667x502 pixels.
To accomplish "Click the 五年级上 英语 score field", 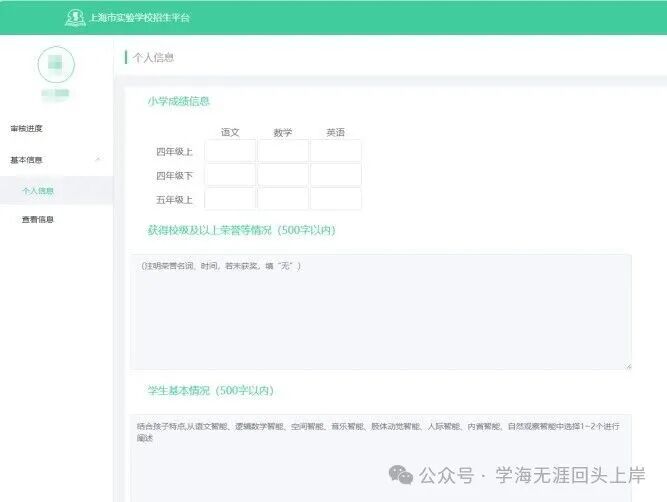I will click(335, 199).
